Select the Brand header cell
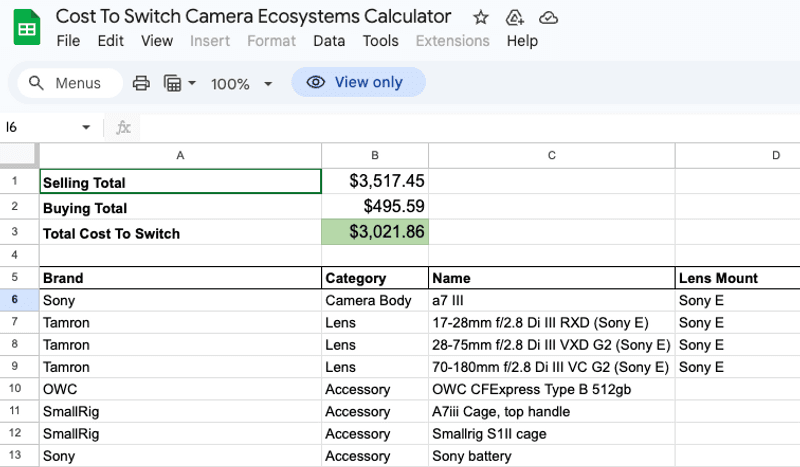This screenshot has height=467, width=800. [181, 278]
